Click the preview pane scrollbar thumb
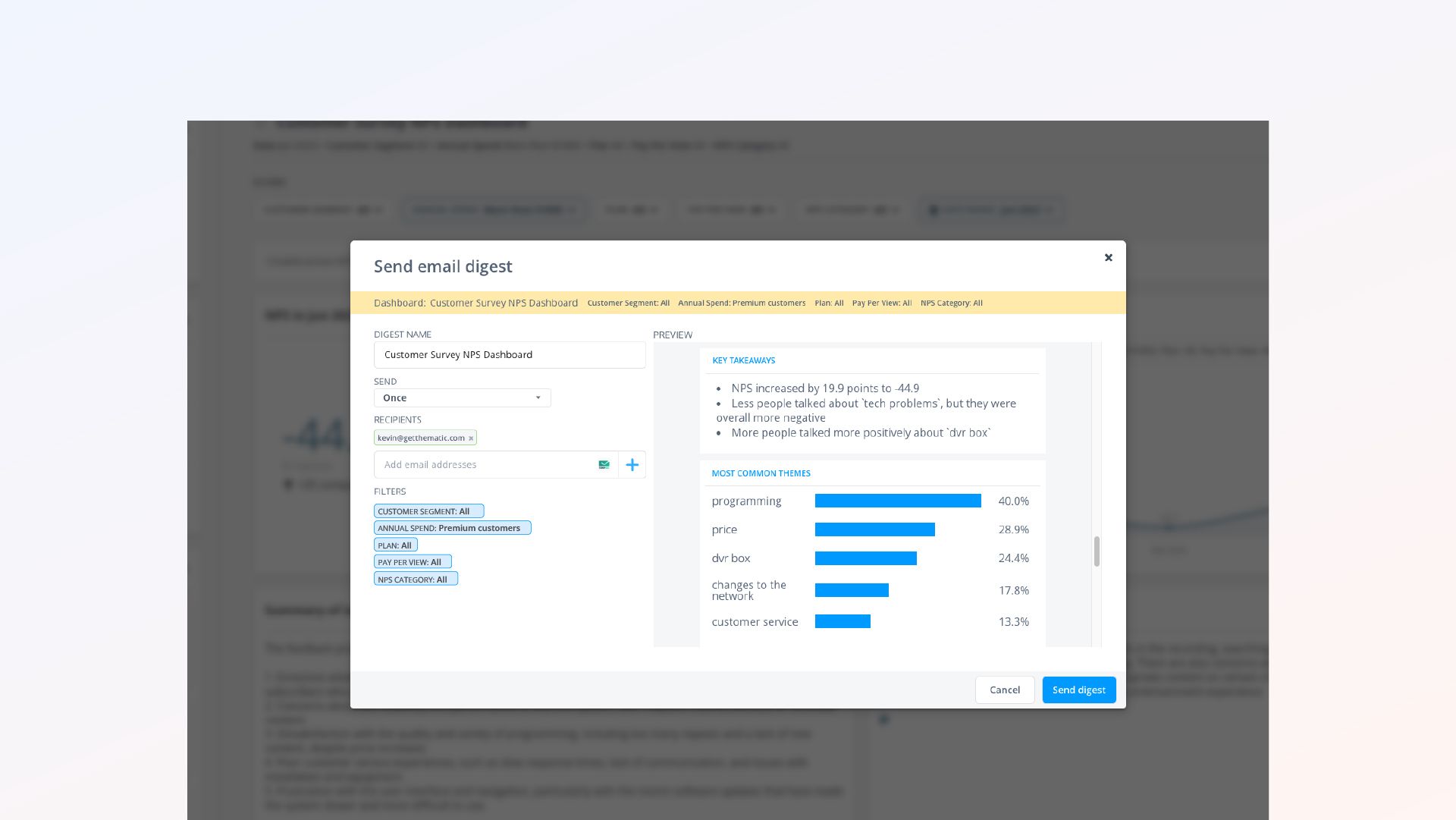 click(1097, 551)
